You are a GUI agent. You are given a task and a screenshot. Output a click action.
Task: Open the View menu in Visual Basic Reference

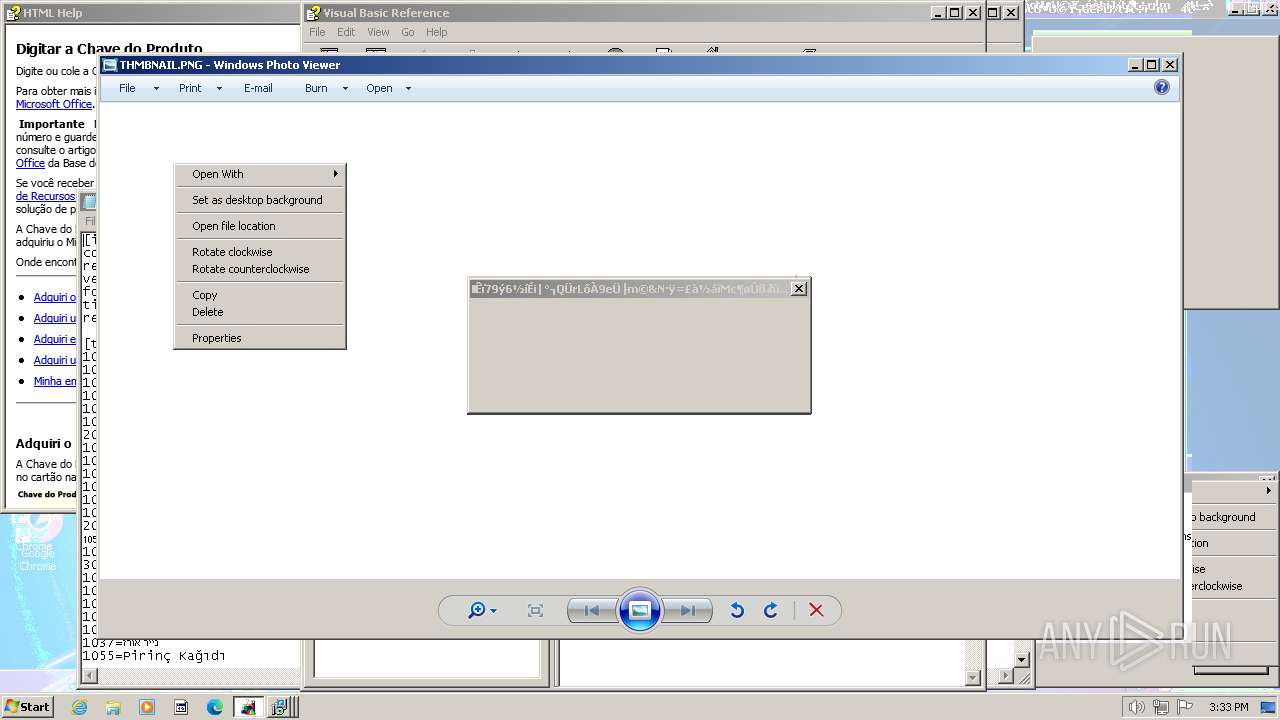click(378, 32)
